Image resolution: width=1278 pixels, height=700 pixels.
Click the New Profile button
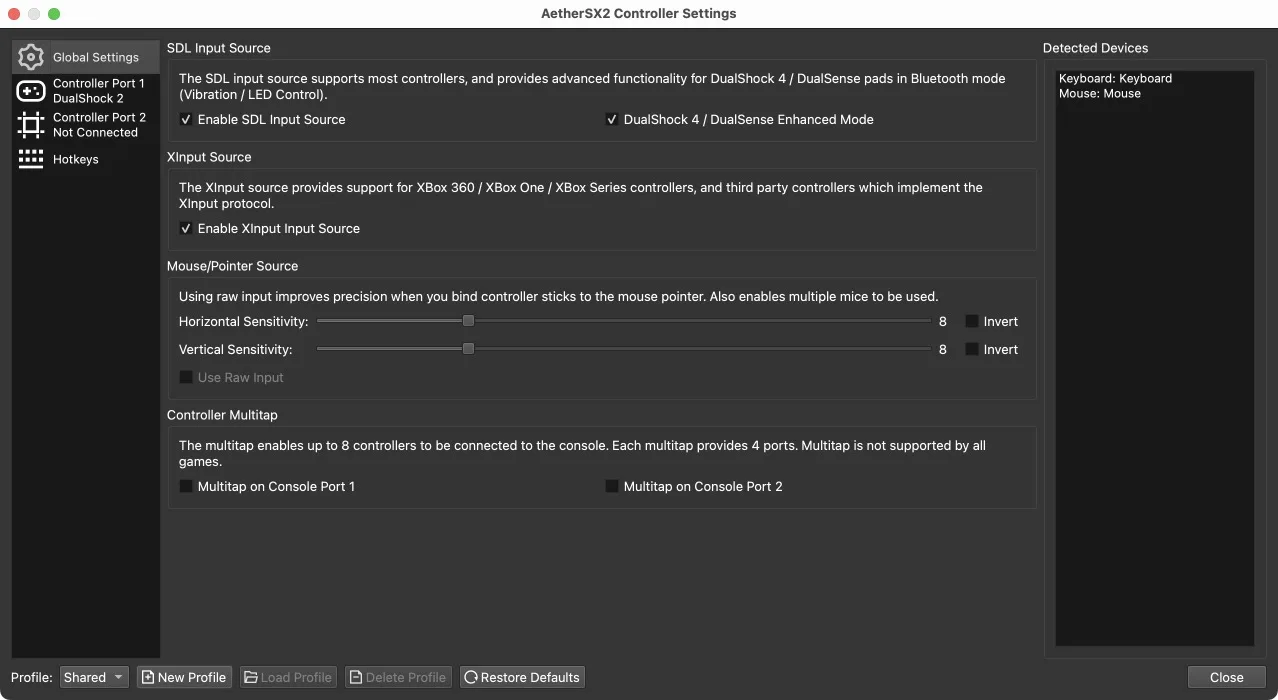(x=184, y=677)
